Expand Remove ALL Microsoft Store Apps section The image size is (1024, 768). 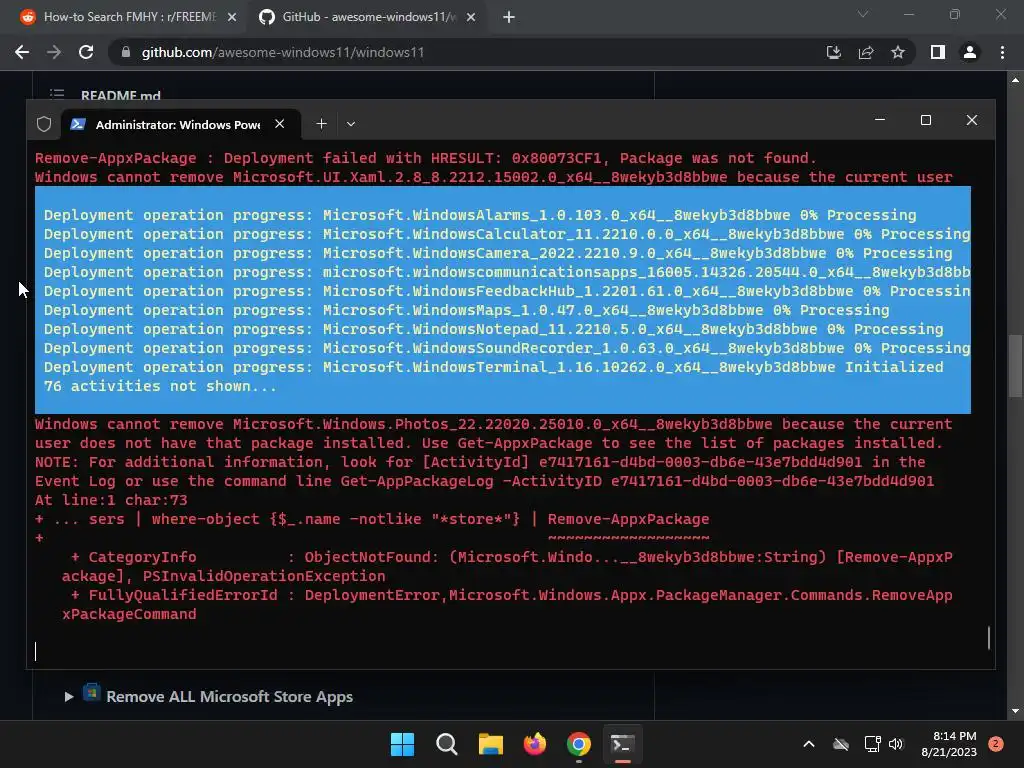click(69, 697)
